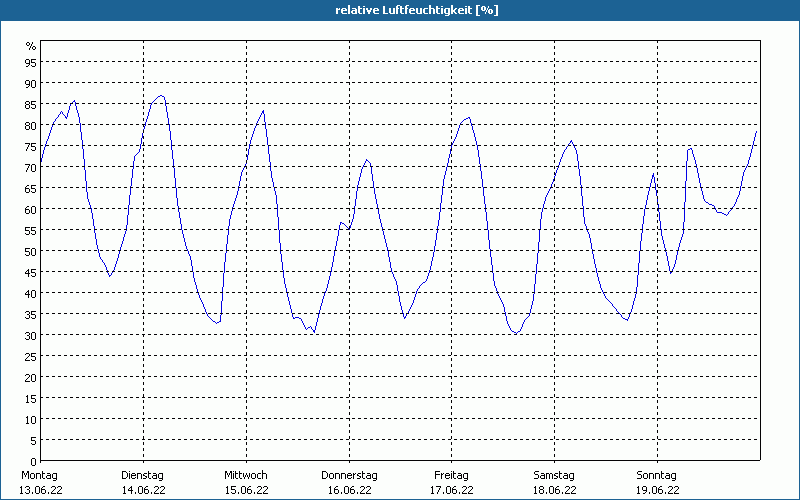Viewport: 800px width, 500px height.
Task: Click the humidity peak on Dienstag near 87%
Action: coord(161,95)
